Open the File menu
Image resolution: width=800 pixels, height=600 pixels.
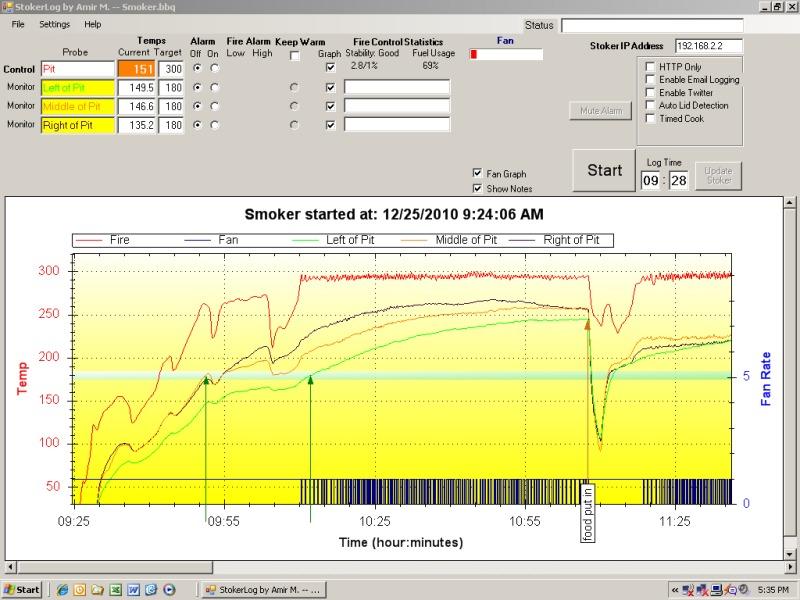[18, 23]
